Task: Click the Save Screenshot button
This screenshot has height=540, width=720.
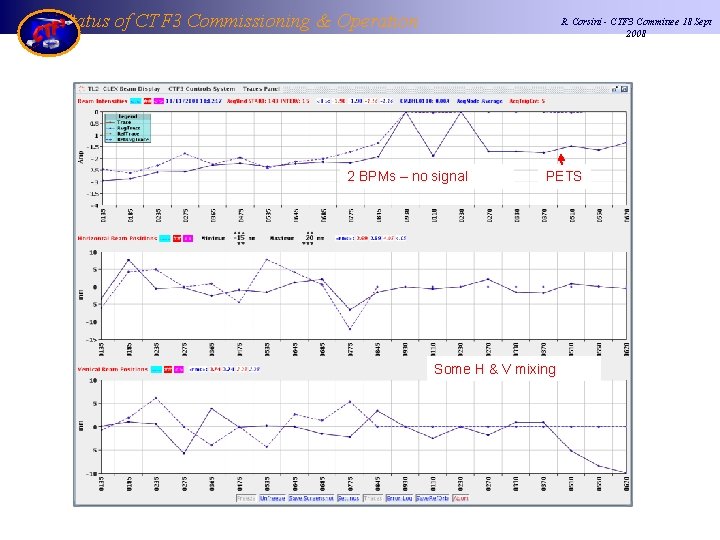Action: pyautogui.click(x=311, y=498)
